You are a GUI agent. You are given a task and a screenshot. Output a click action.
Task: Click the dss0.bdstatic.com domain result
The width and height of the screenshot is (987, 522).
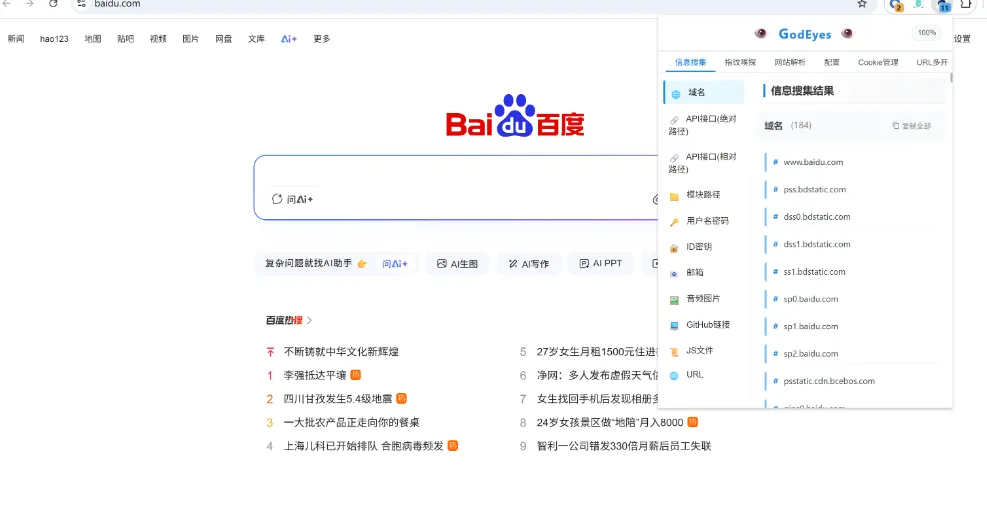tap(816, 217)
